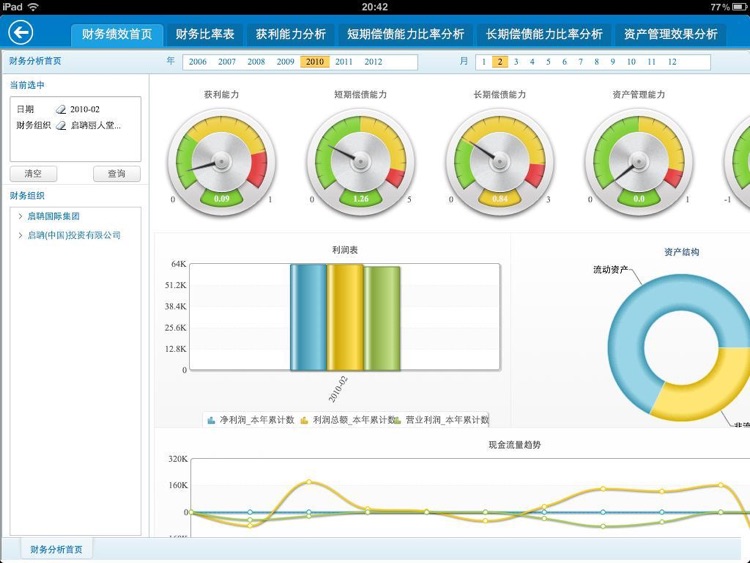Screen dimensions: 750x563
Task: Clear the 财务组织 filter eraser icon
Action: (x=61, y=126)
